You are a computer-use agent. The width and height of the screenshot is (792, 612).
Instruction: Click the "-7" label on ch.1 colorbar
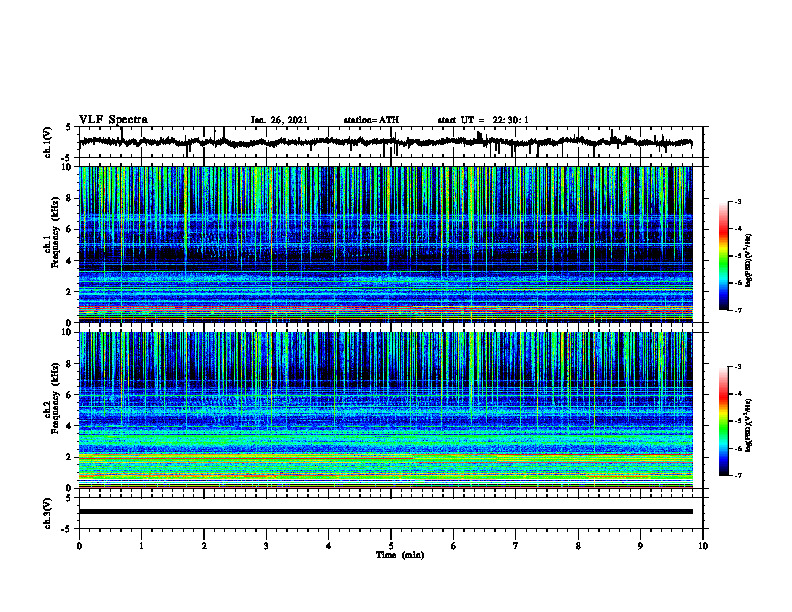[737, 311]
